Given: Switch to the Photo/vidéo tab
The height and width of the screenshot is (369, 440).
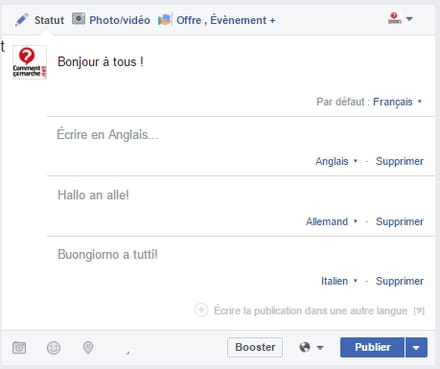Looking at the screenshot, I should point(120,20).
